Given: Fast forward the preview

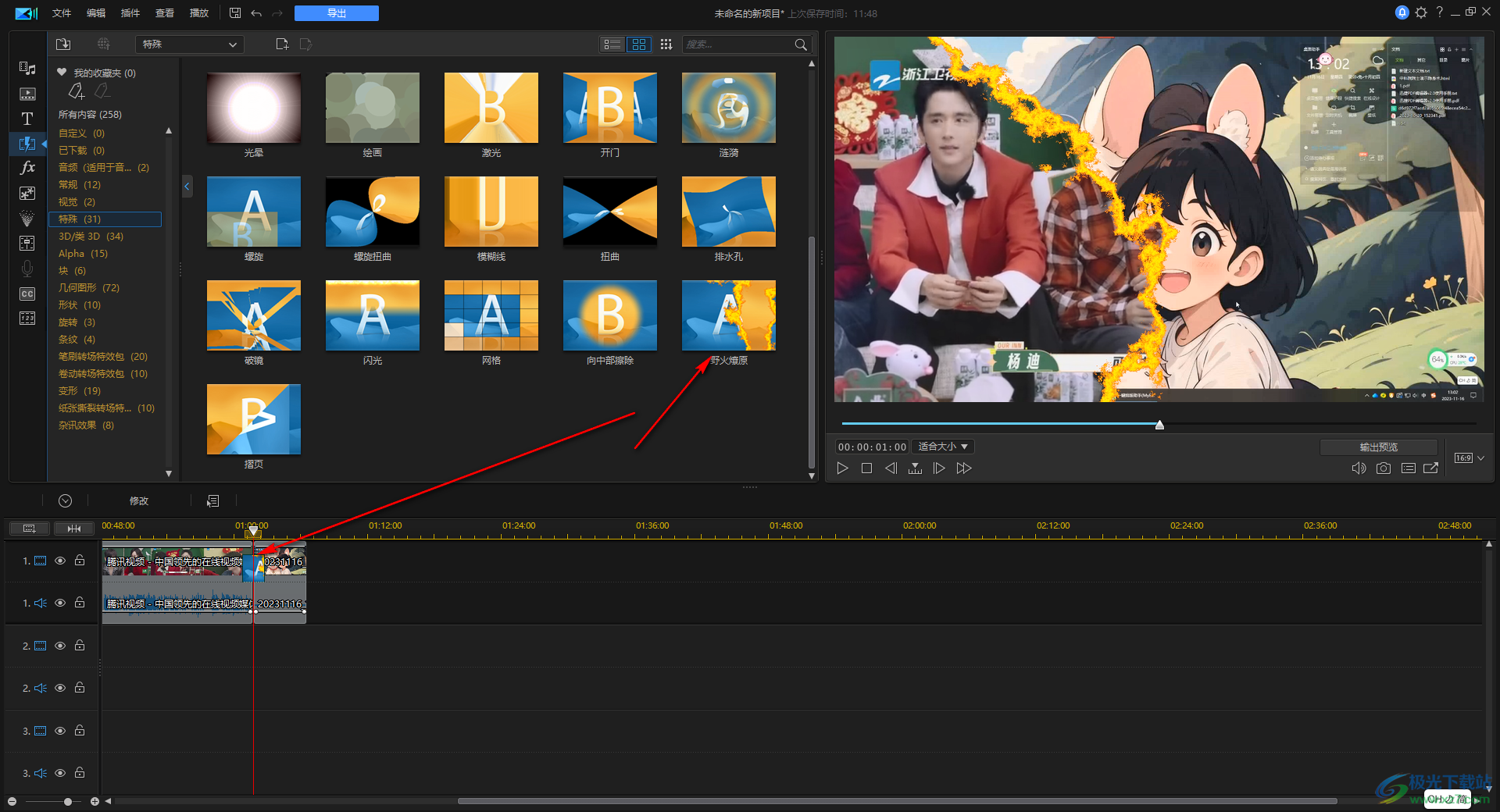Looking at the screenshot, I should click(964, 468).
